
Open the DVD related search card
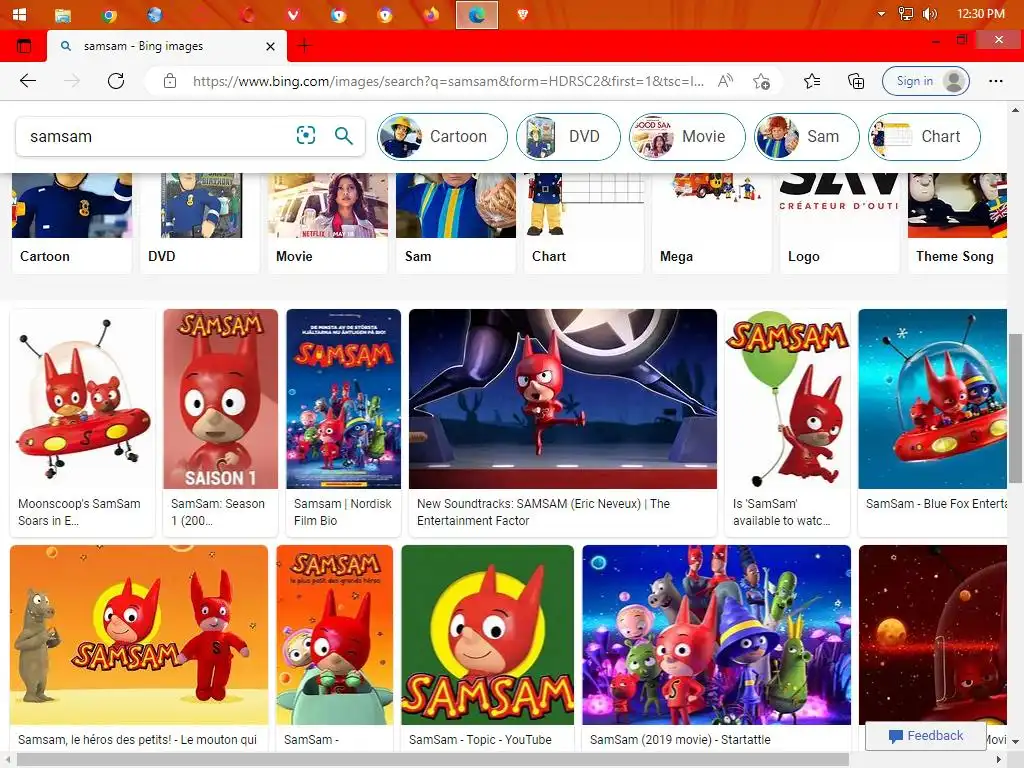click(200, 222)
